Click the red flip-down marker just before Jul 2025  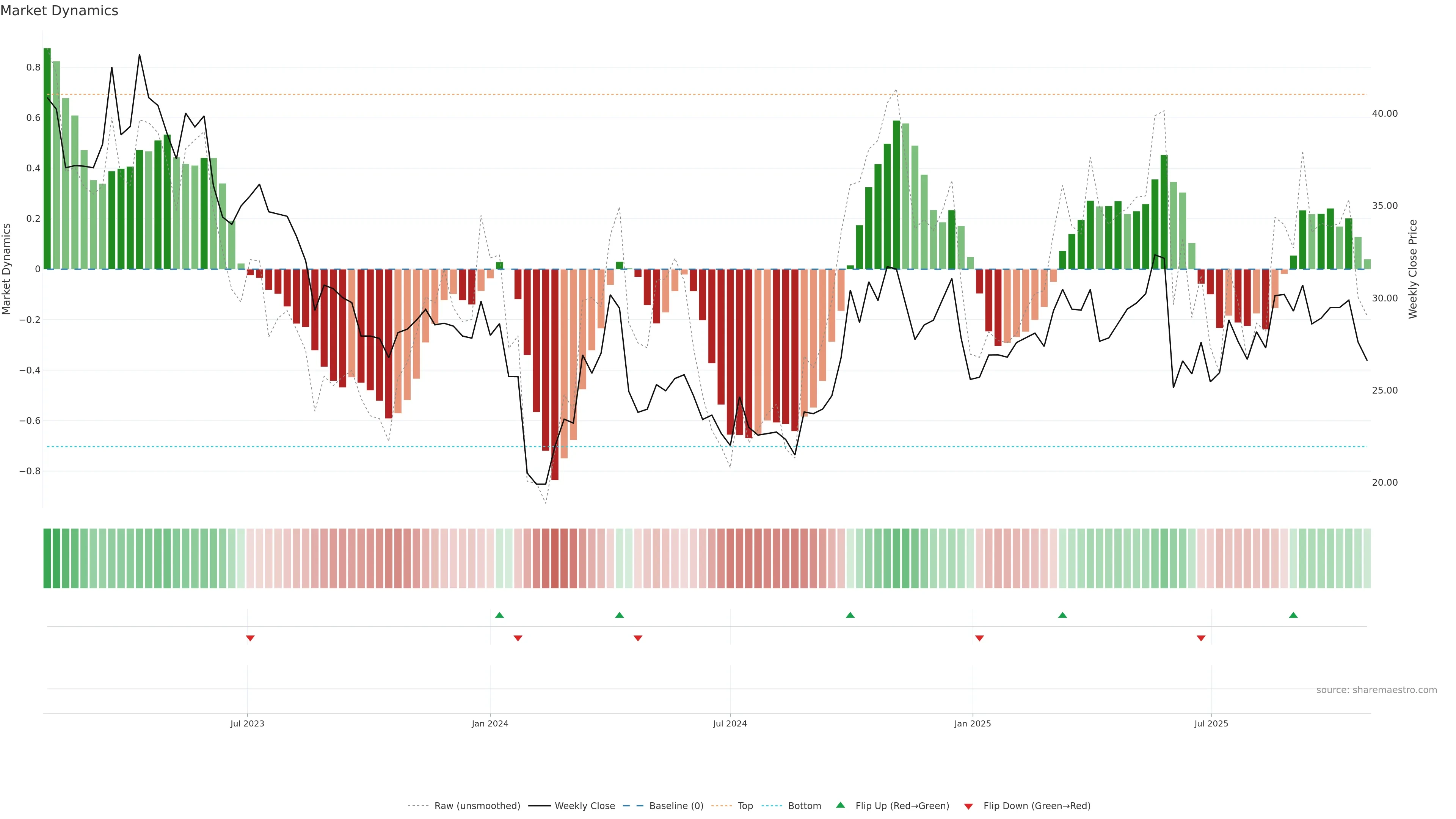(x=1201, y=638)
